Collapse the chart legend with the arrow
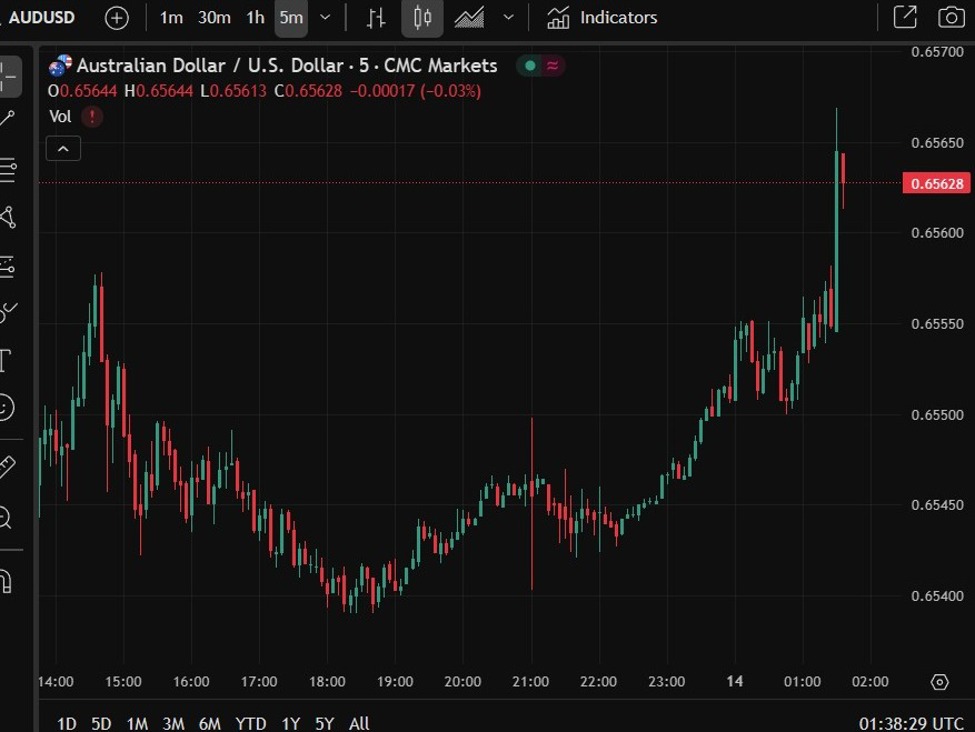 [x=63, y=148]
